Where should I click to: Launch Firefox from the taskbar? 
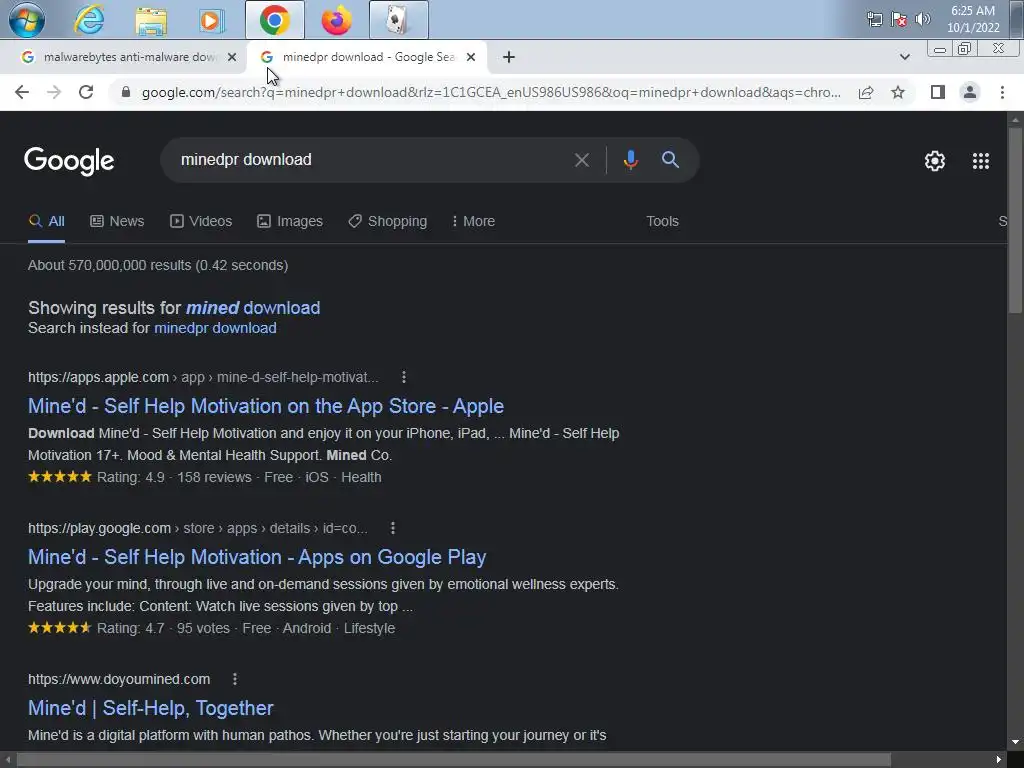336,20
